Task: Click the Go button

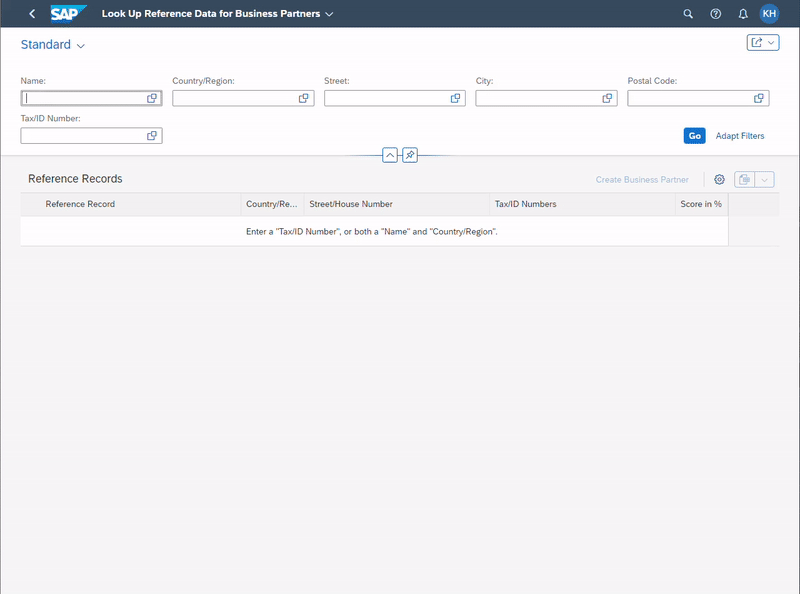Action: coord(694,136)
